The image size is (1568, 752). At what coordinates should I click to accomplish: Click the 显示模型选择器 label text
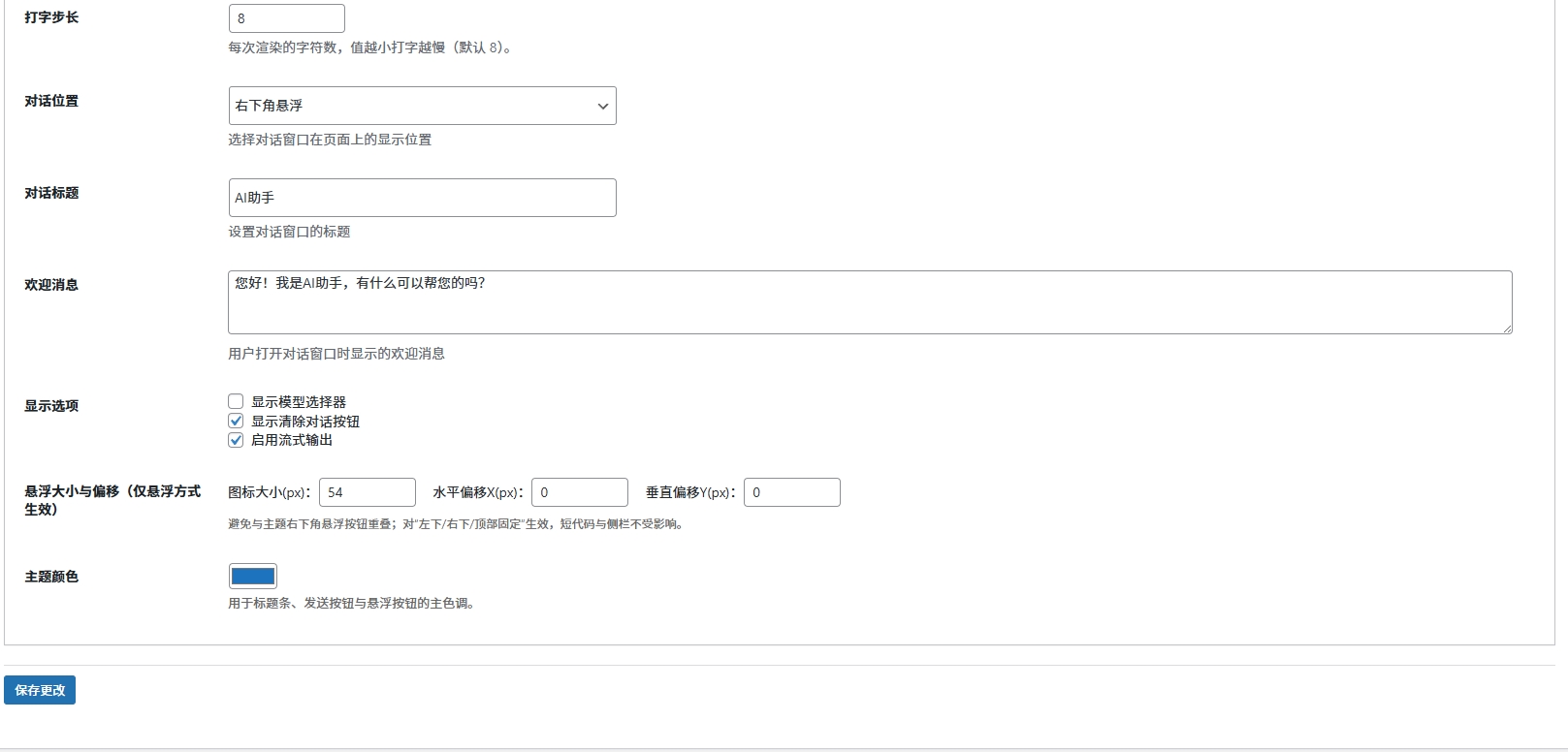click(x=299, y=402)
